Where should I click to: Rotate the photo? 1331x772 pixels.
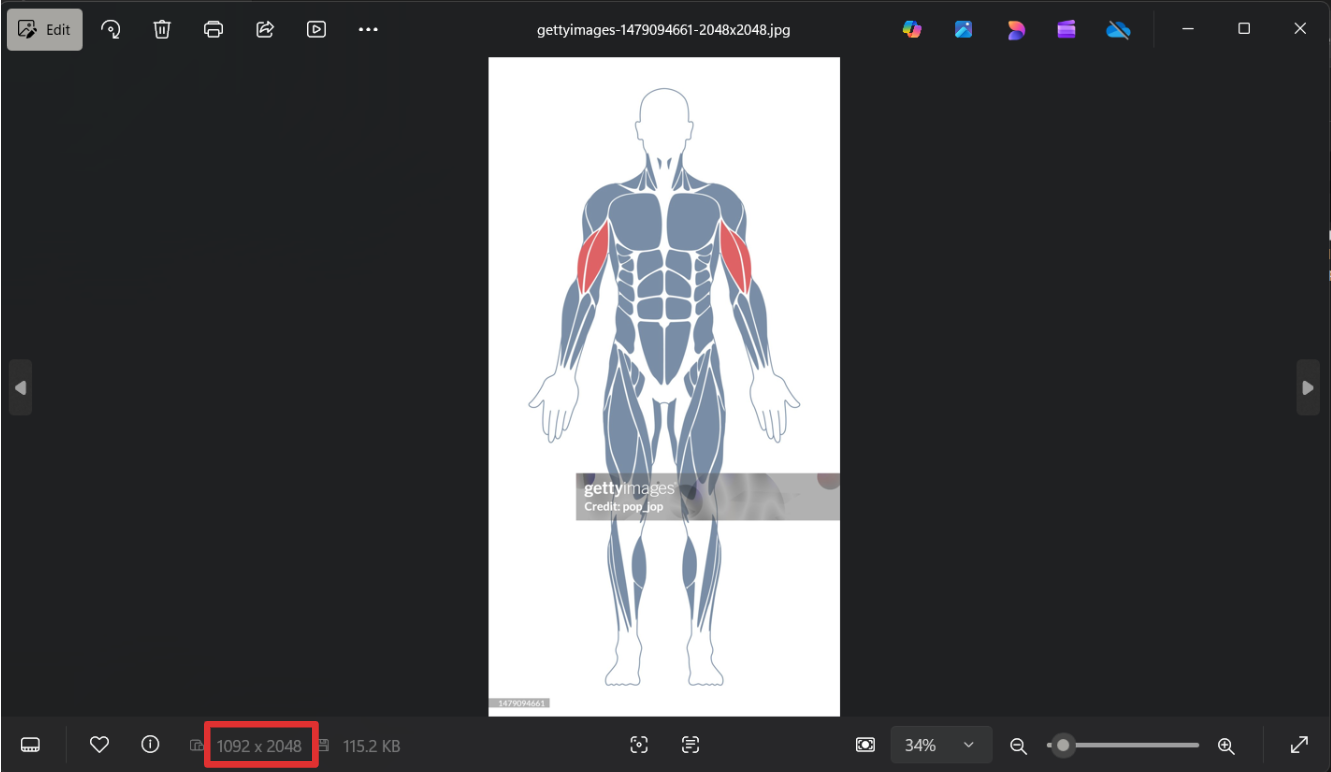coord(111,29)
